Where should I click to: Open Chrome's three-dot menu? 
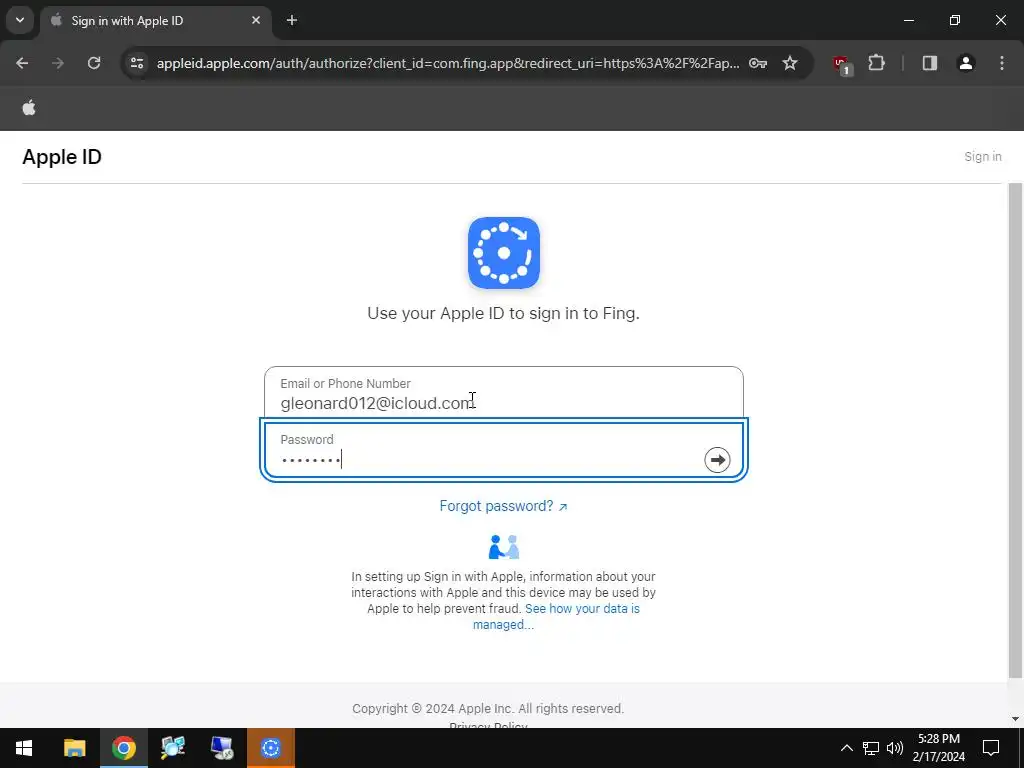click(1002, 63)
